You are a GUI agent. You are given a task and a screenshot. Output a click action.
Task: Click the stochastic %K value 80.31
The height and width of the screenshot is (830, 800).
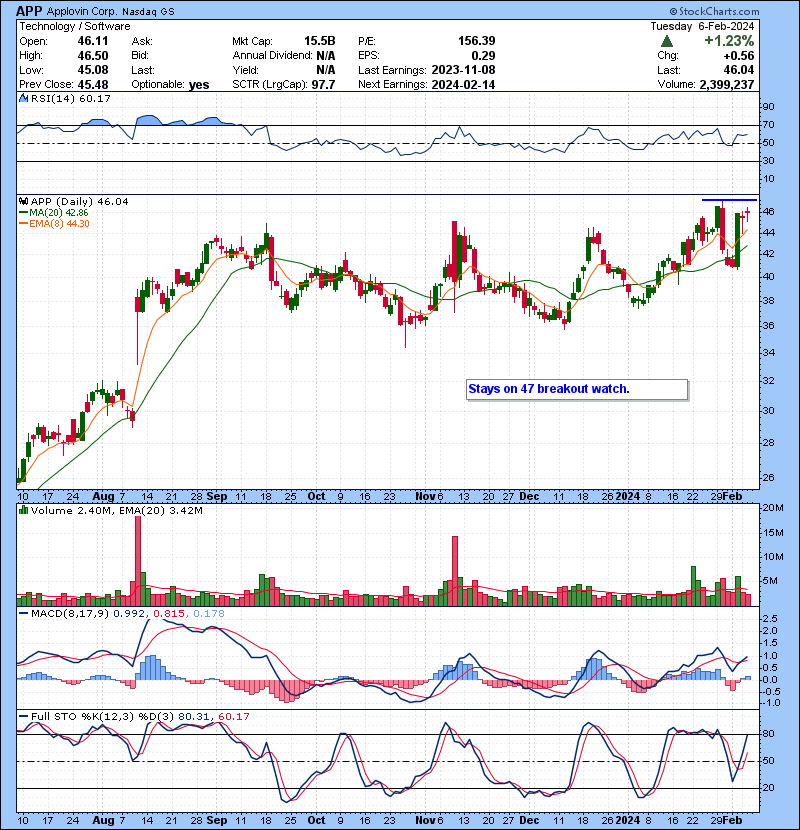pos(194,716)
